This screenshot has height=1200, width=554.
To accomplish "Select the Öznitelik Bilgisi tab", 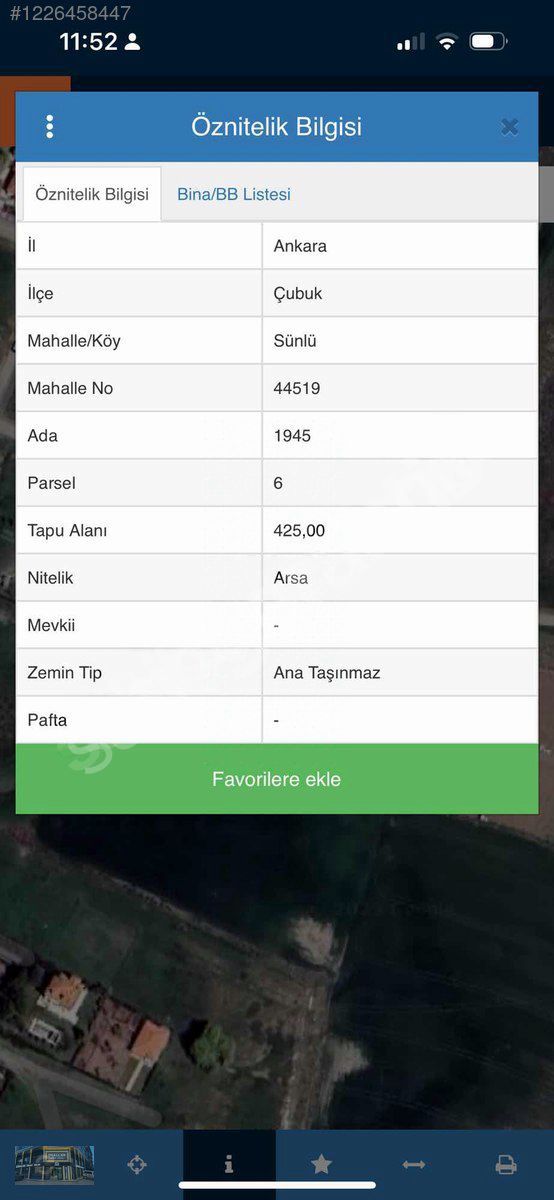I will tap(92, 194).
